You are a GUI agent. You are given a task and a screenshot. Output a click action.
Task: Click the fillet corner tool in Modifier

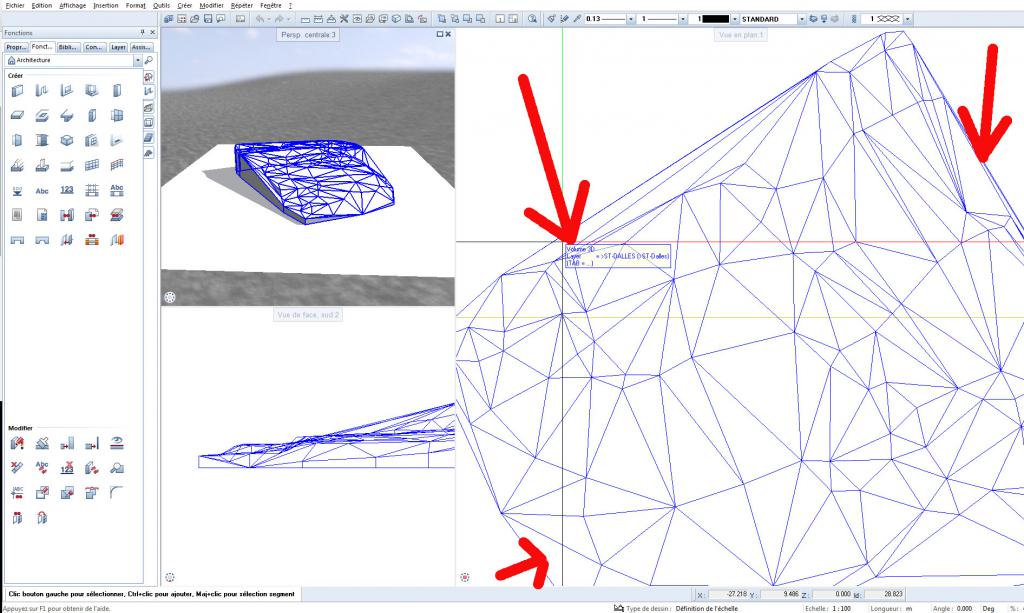pos(116,493)
